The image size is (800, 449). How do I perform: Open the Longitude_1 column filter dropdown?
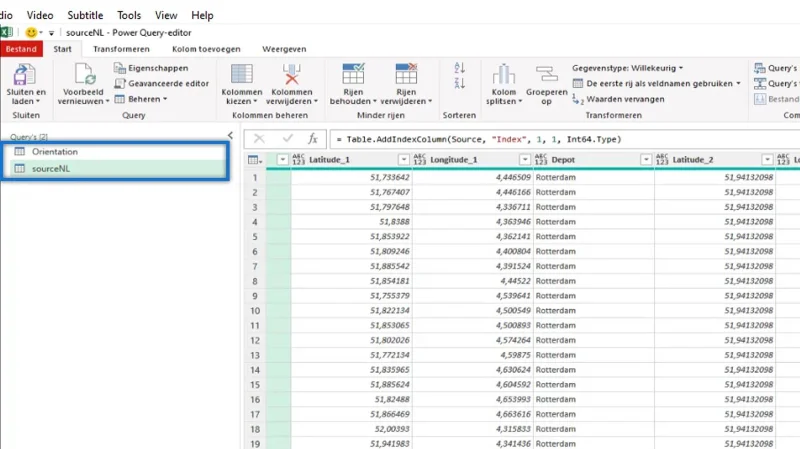coord(524,160)
